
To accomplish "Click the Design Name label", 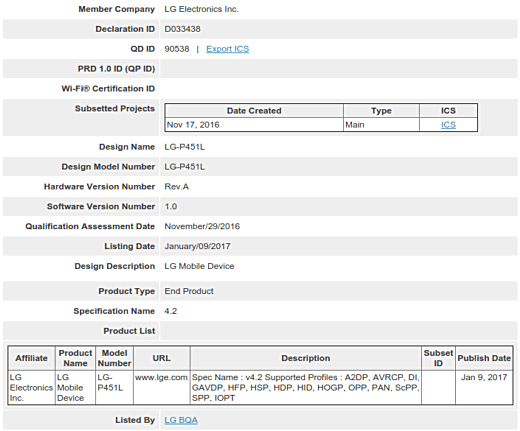I will (x=127, y=147).
